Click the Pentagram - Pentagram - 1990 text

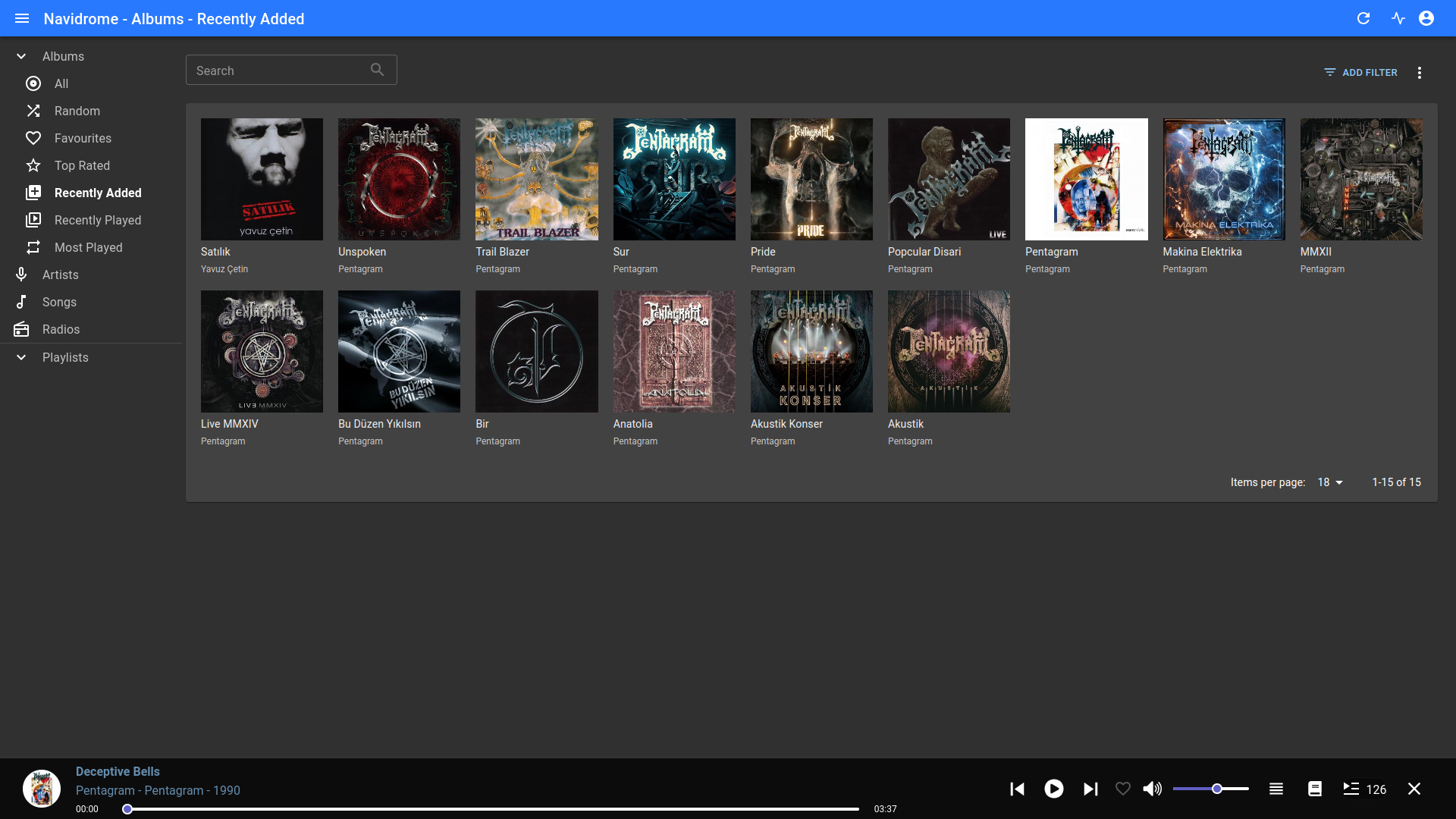(158, 790)
